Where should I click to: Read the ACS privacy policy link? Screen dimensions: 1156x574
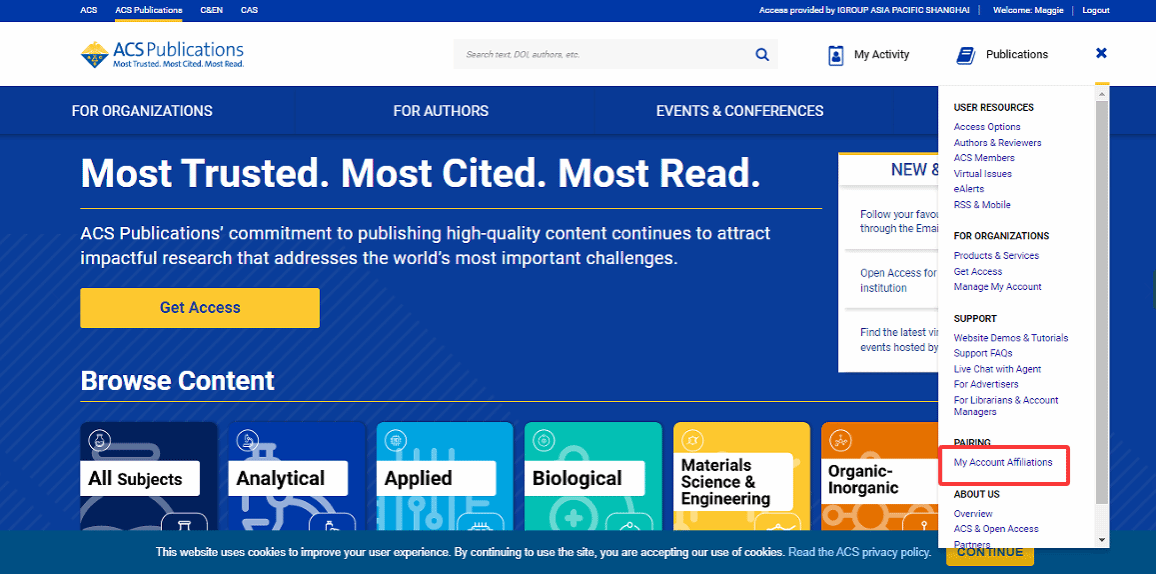click(859, 552)
